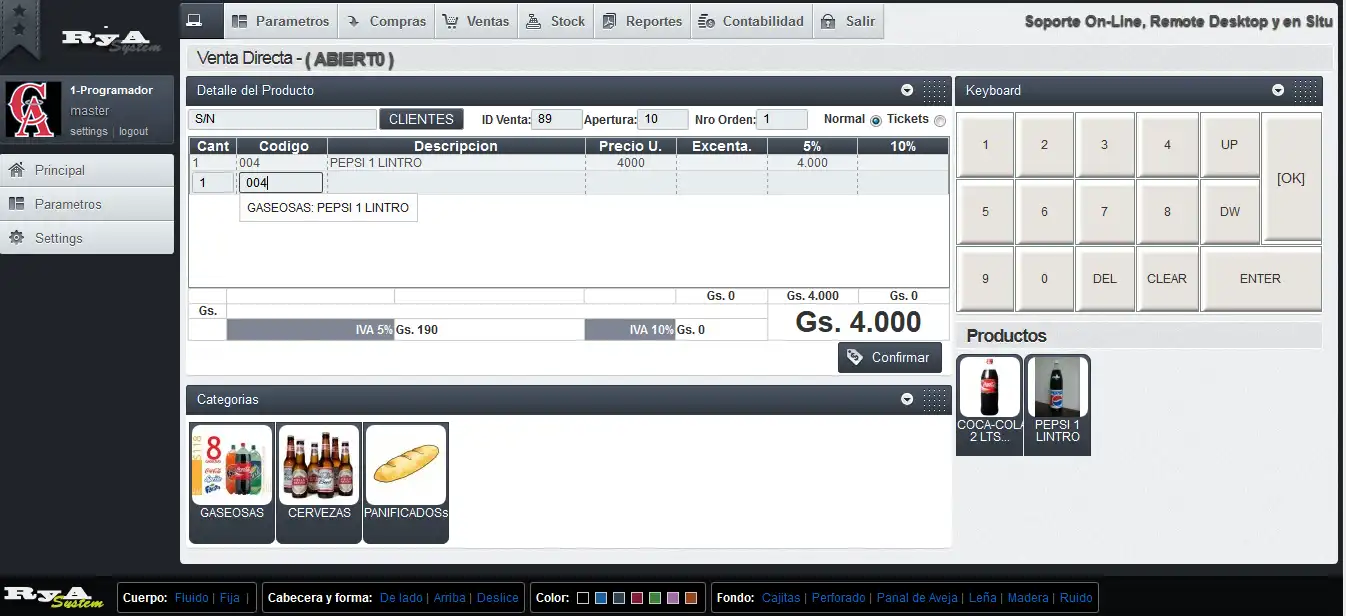Click the UP keypad button
Image resolution: width=1346 pixels, height=616 pixels.
tap(1229, 145)
